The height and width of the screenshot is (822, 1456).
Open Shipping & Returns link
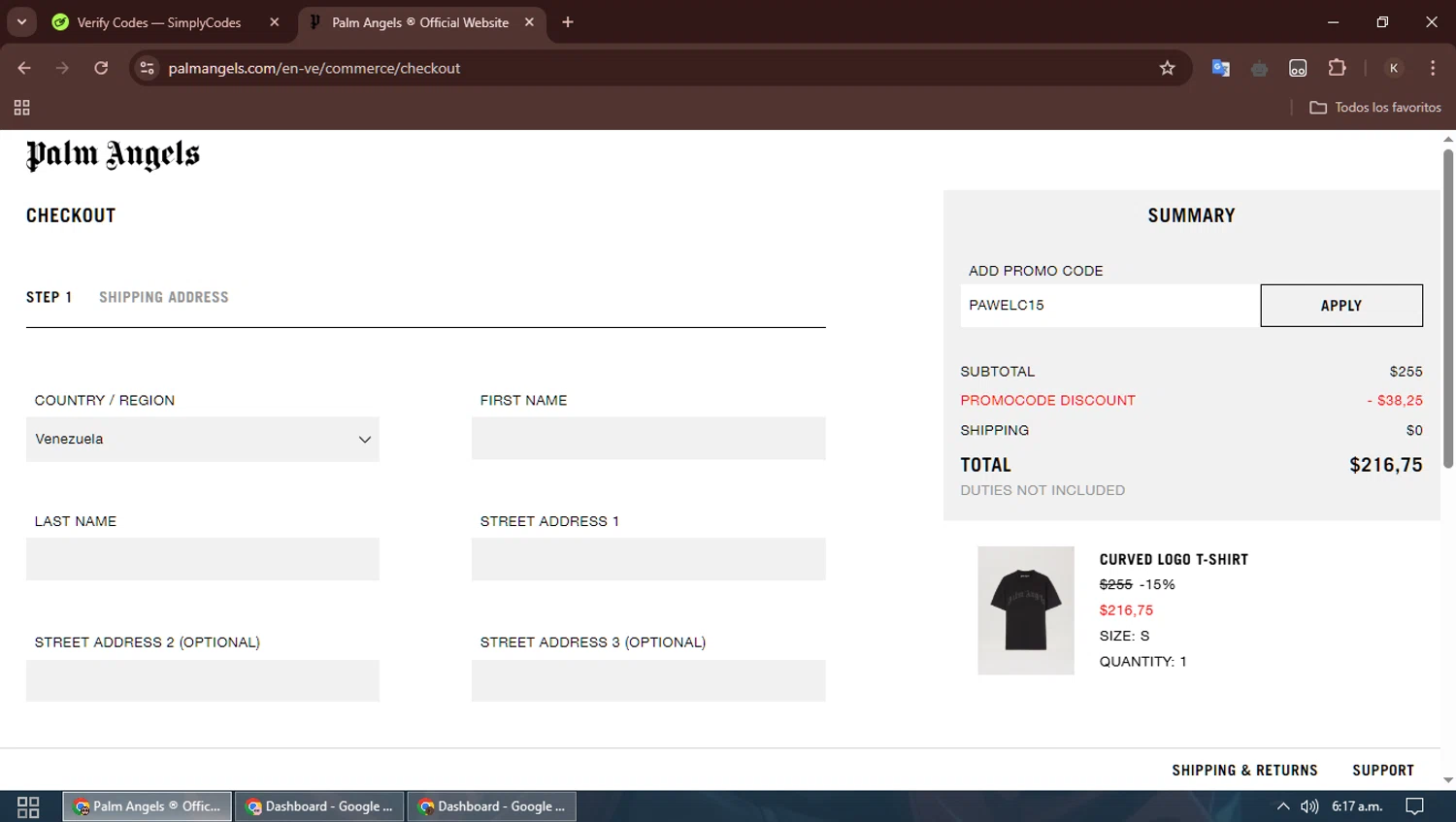[x=1244, y=771]
